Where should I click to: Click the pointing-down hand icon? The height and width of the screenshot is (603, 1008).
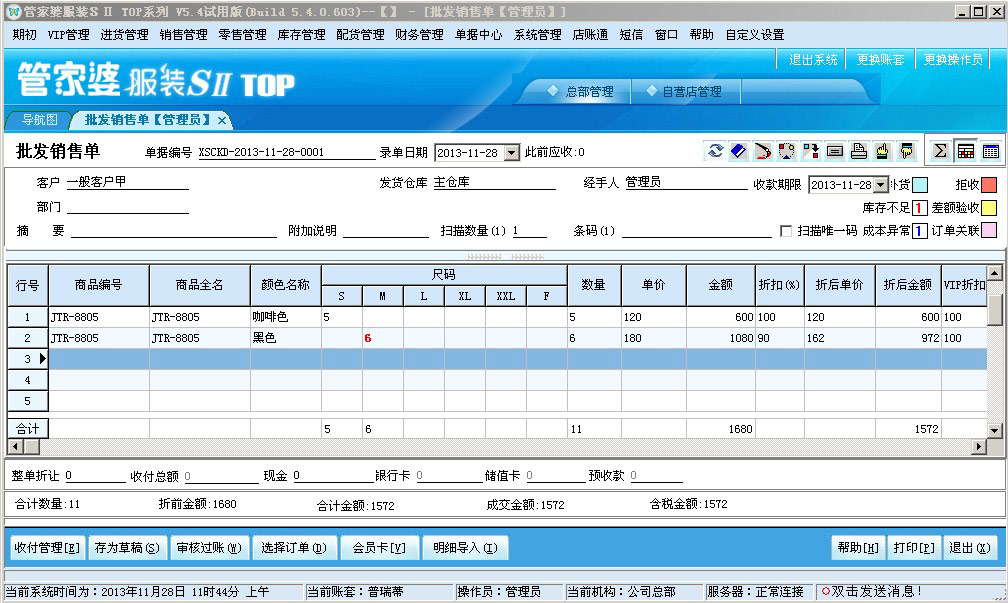tap(907, 152)
